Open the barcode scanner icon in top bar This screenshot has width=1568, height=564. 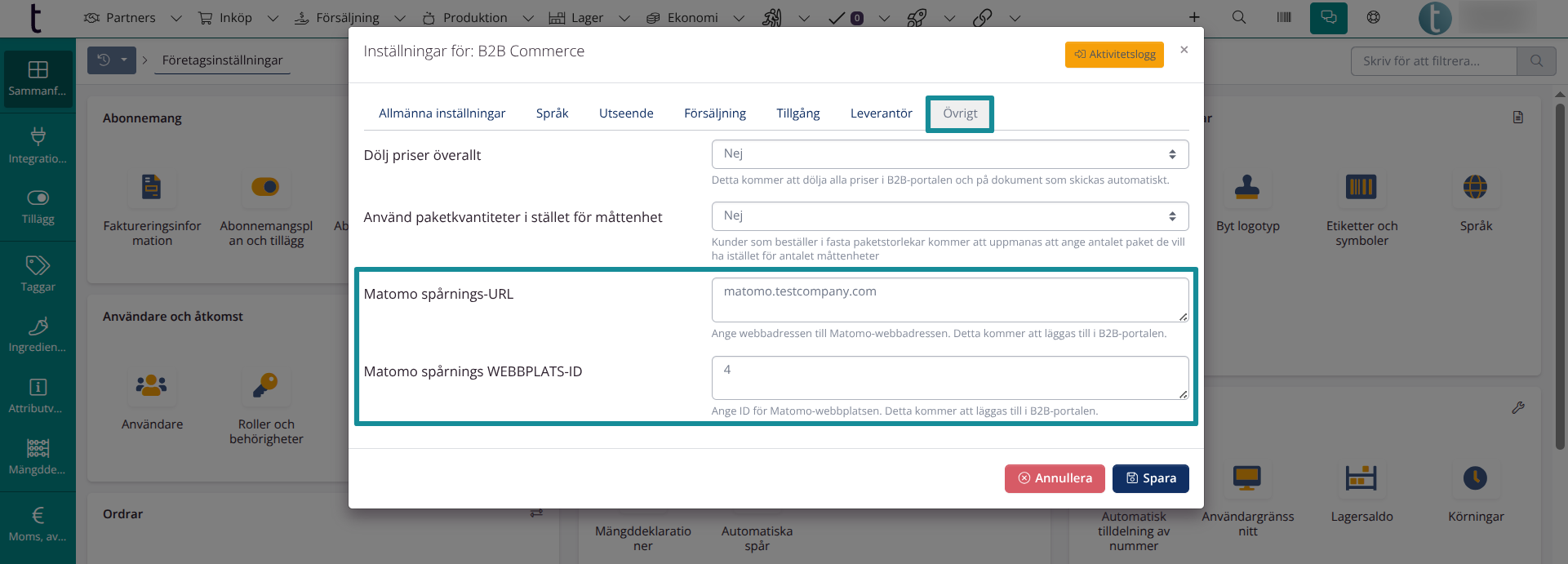[x=1284, y=17]
